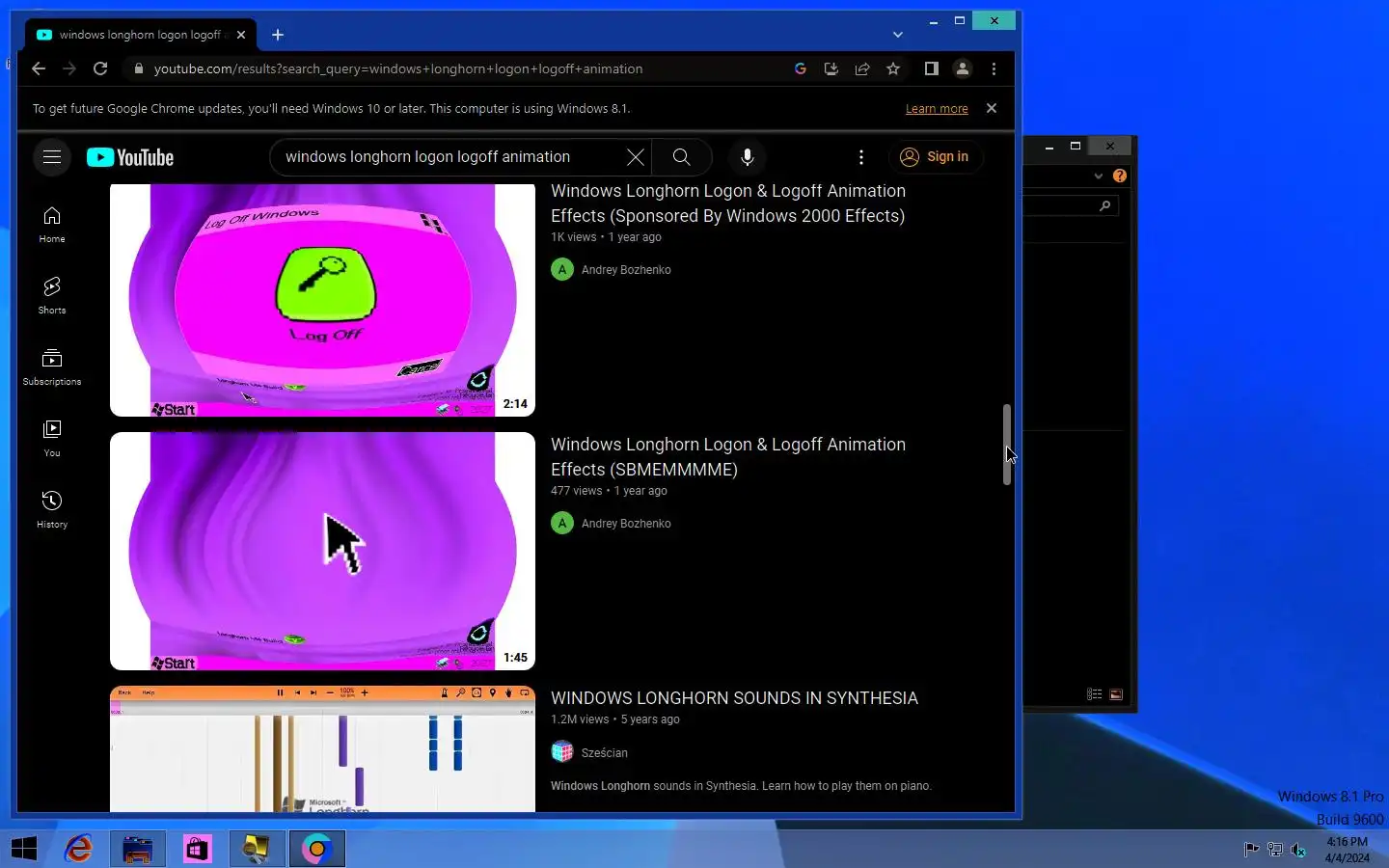The image size is (1389, 868).
Task: Open the Log Off Windows video thumbnail
Action: [322, 300]
